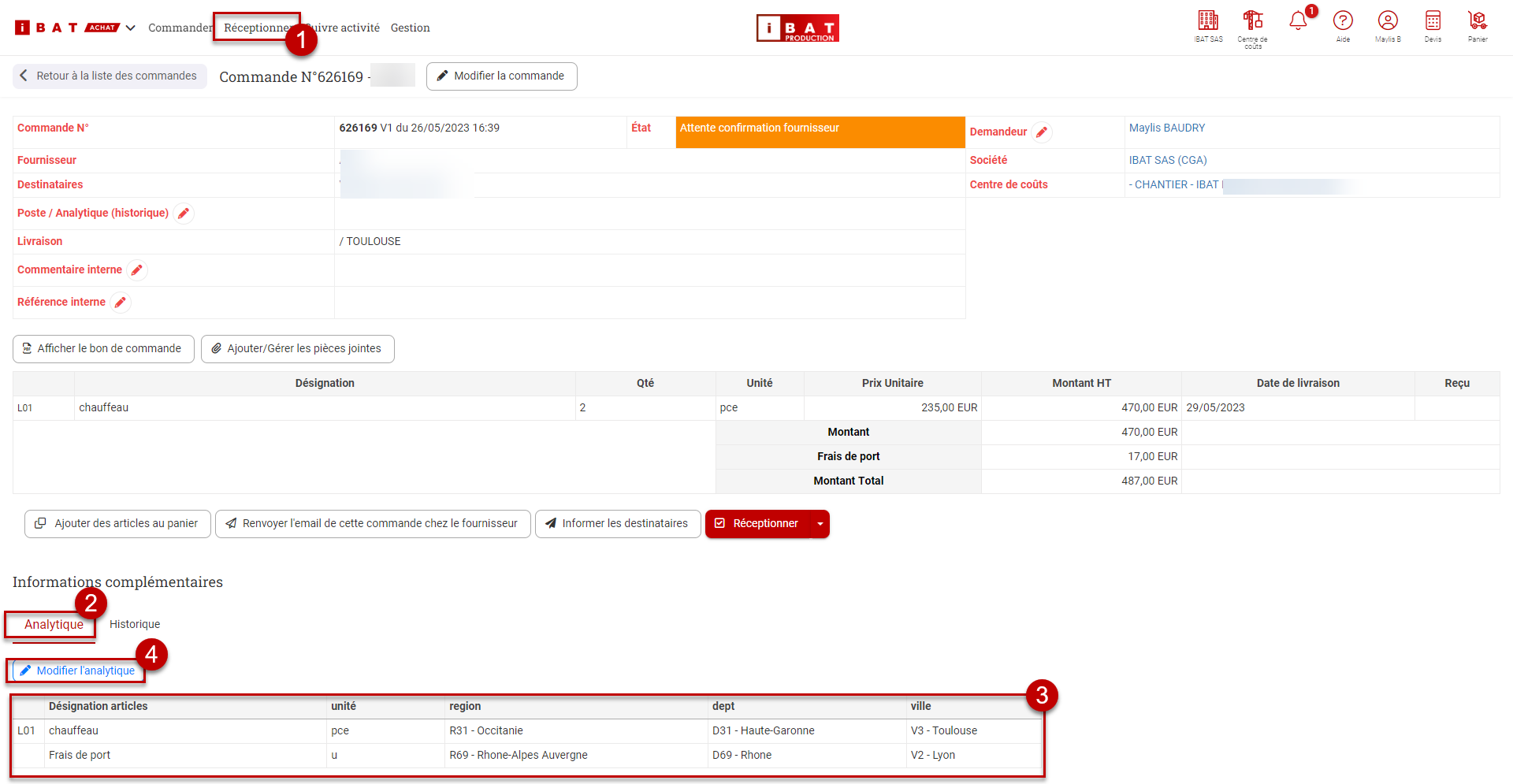This screenshot has width=1513, height=784.
Task: Open the Panier cart icon
Action: coord(1478,21)
